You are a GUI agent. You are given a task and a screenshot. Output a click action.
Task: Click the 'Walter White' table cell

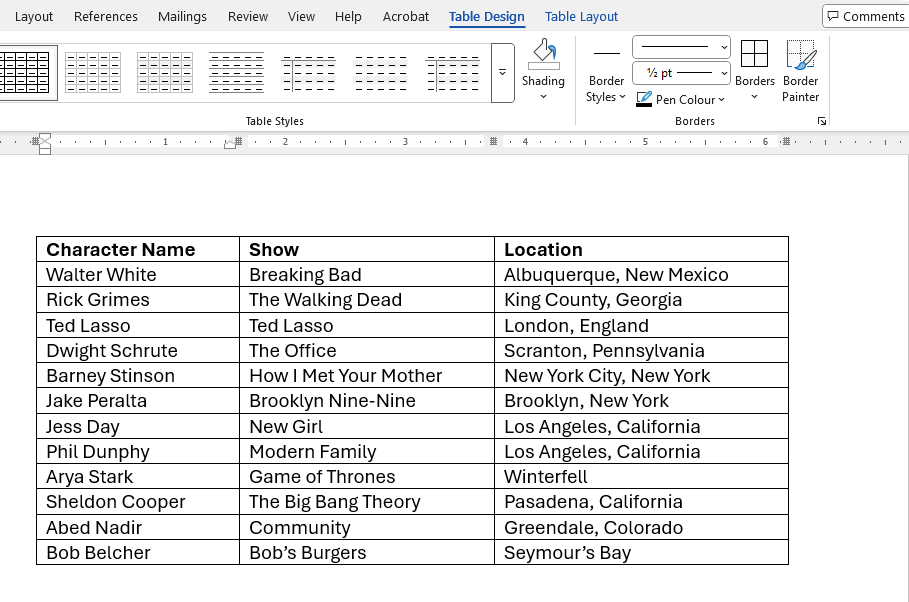point(101,275)
